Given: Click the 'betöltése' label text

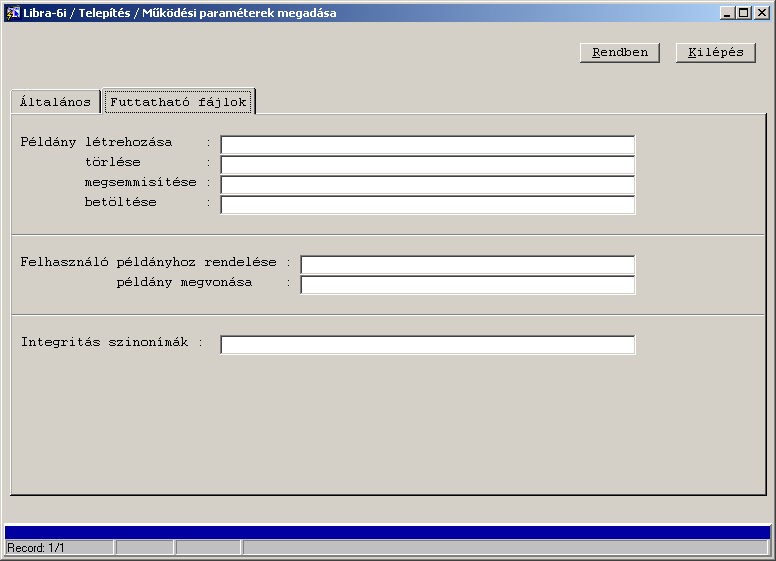Looking at the screenshot, I should click(x=120, y=202).
